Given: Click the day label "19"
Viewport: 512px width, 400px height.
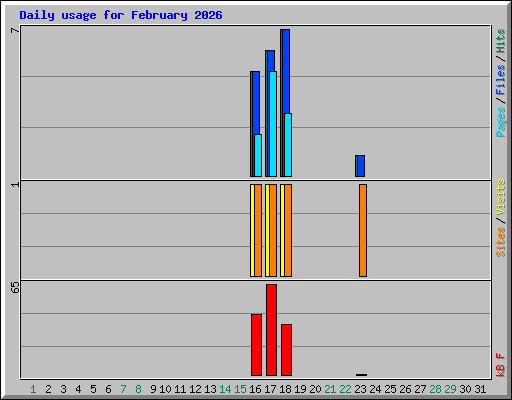Looking at the screenshot, I should coord(300,389).
